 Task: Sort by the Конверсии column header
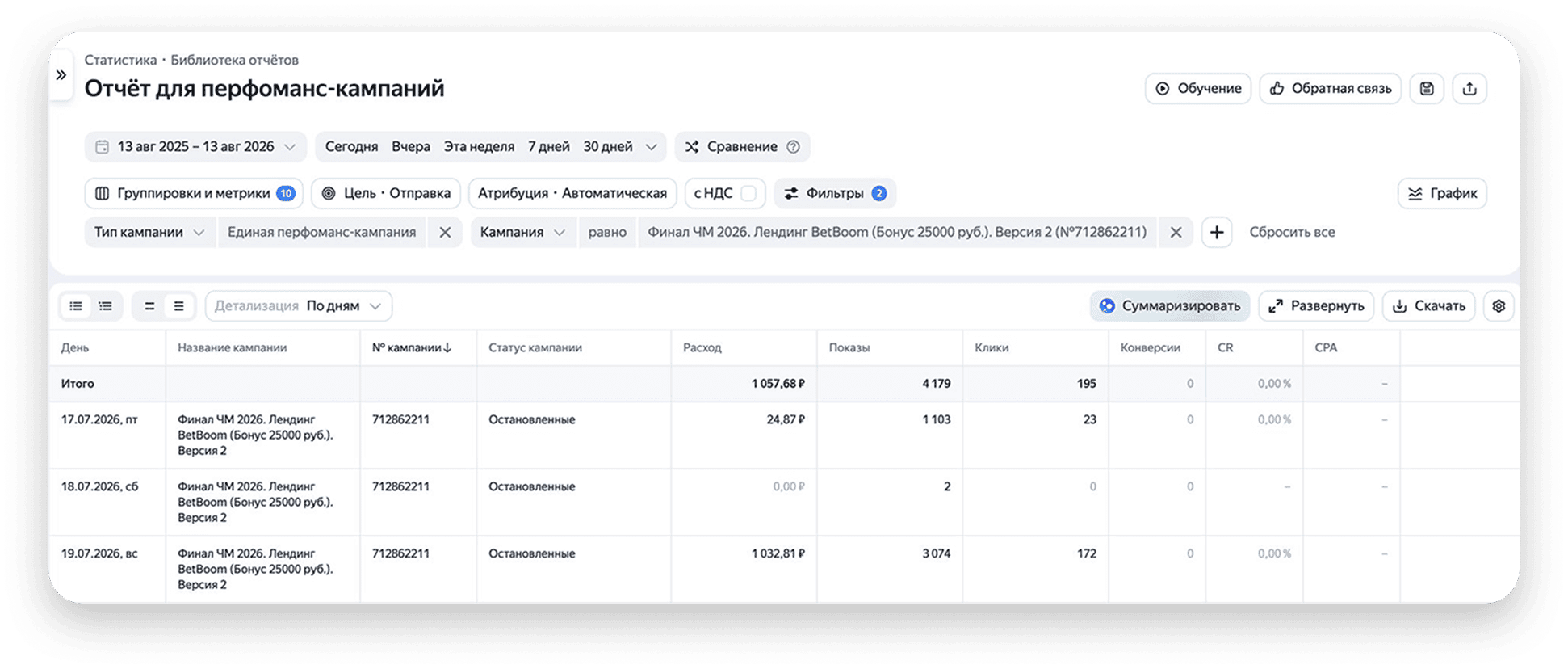(1151, 348)
